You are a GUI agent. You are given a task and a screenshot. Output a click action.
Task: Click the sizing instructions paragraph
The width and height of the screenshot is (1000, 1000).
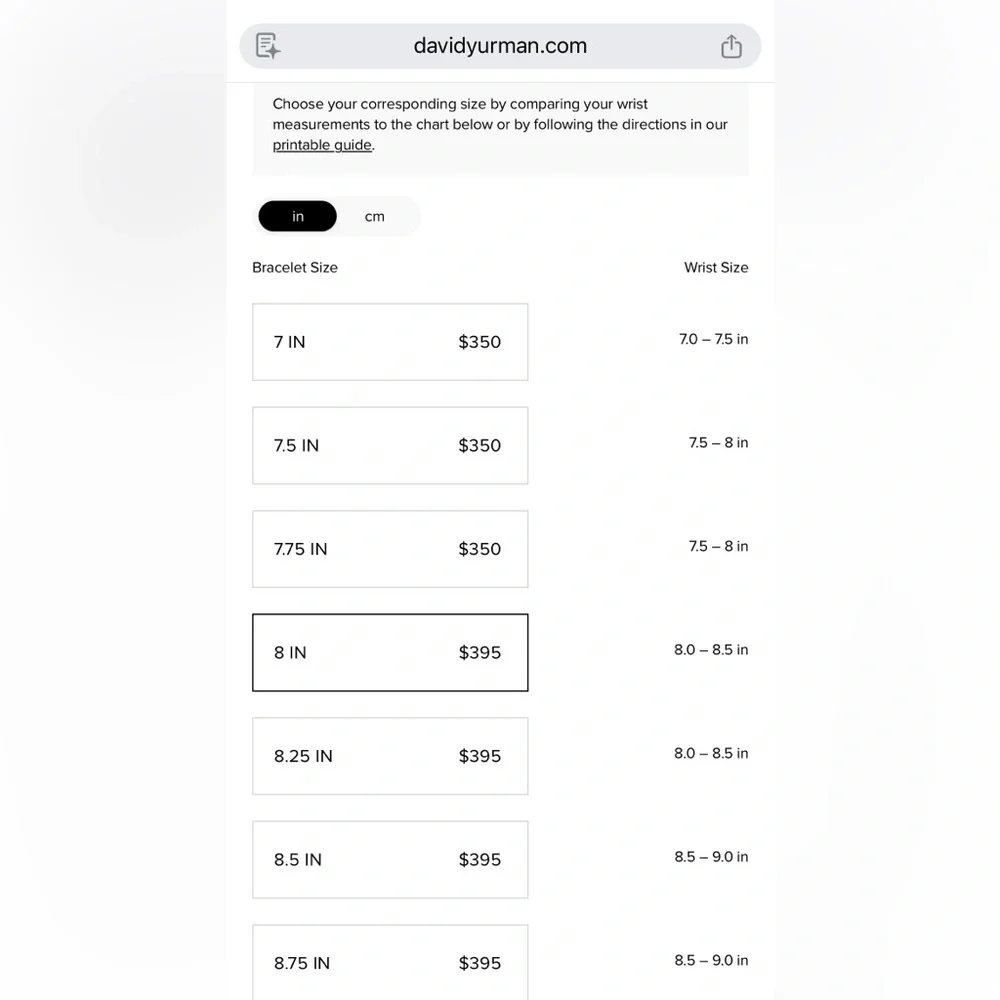click(500, 124)
